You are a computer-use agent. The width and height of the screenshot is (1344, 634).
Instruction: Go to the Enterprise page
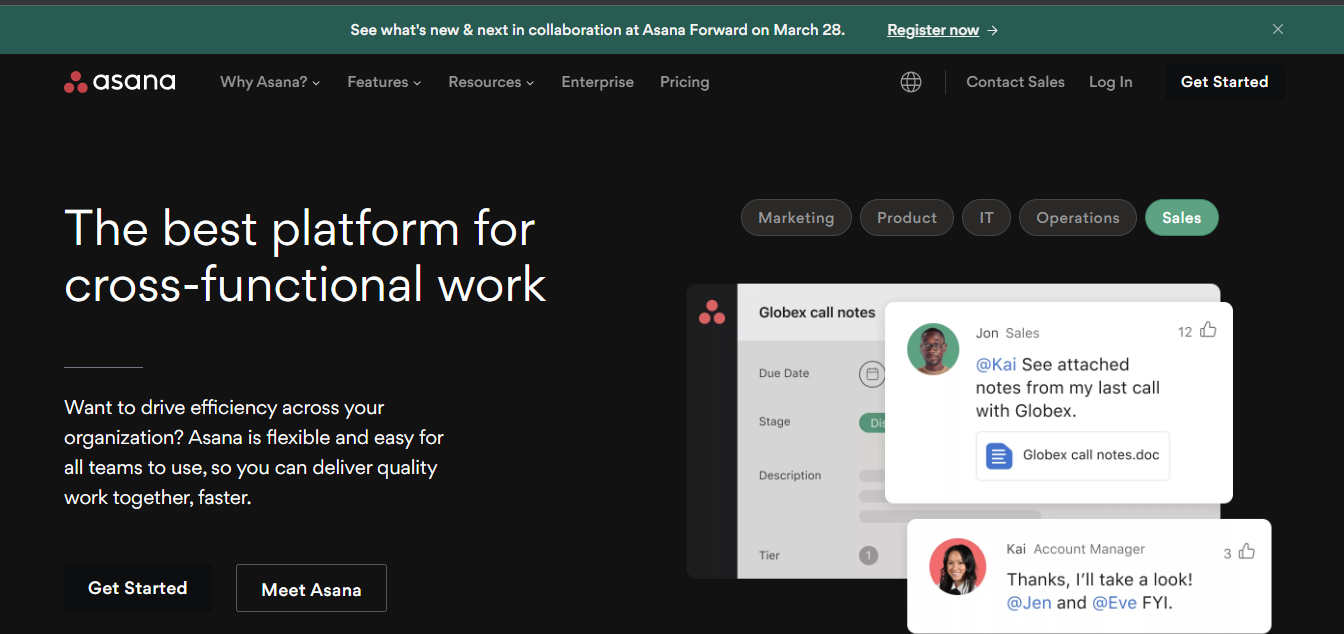tap(597, 82)
